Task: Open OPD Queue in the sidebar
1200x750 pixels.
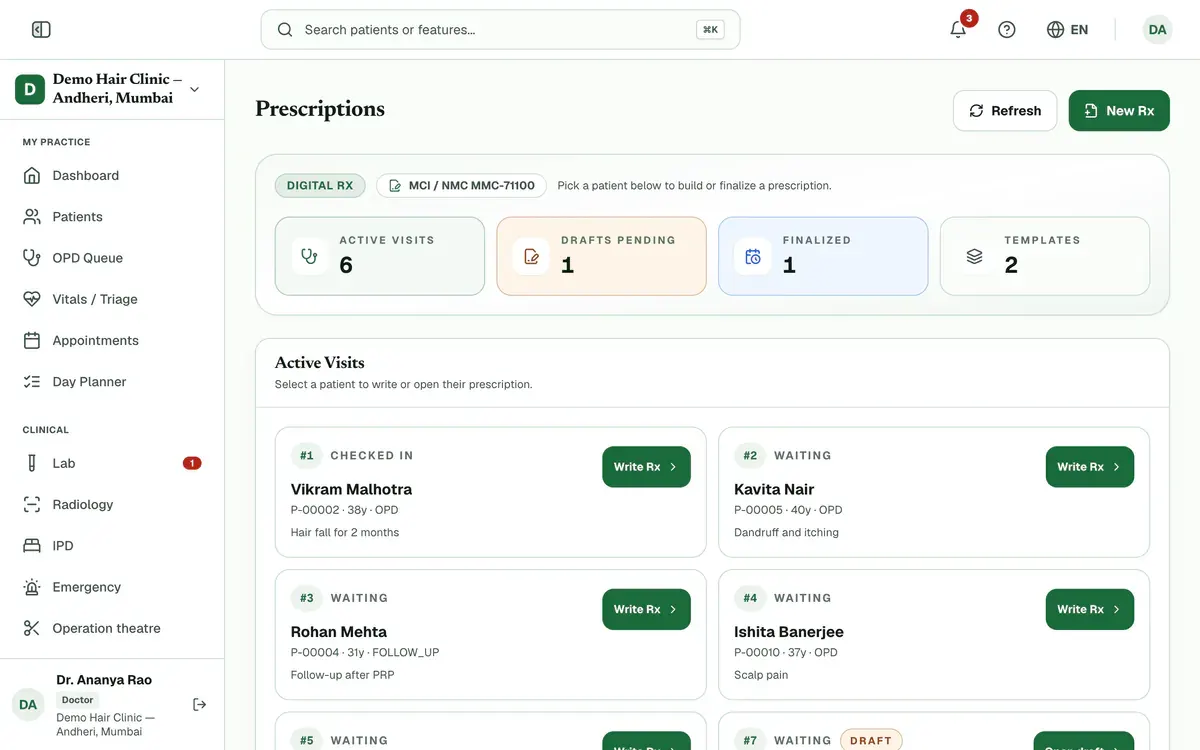Action: click(112, 258)
